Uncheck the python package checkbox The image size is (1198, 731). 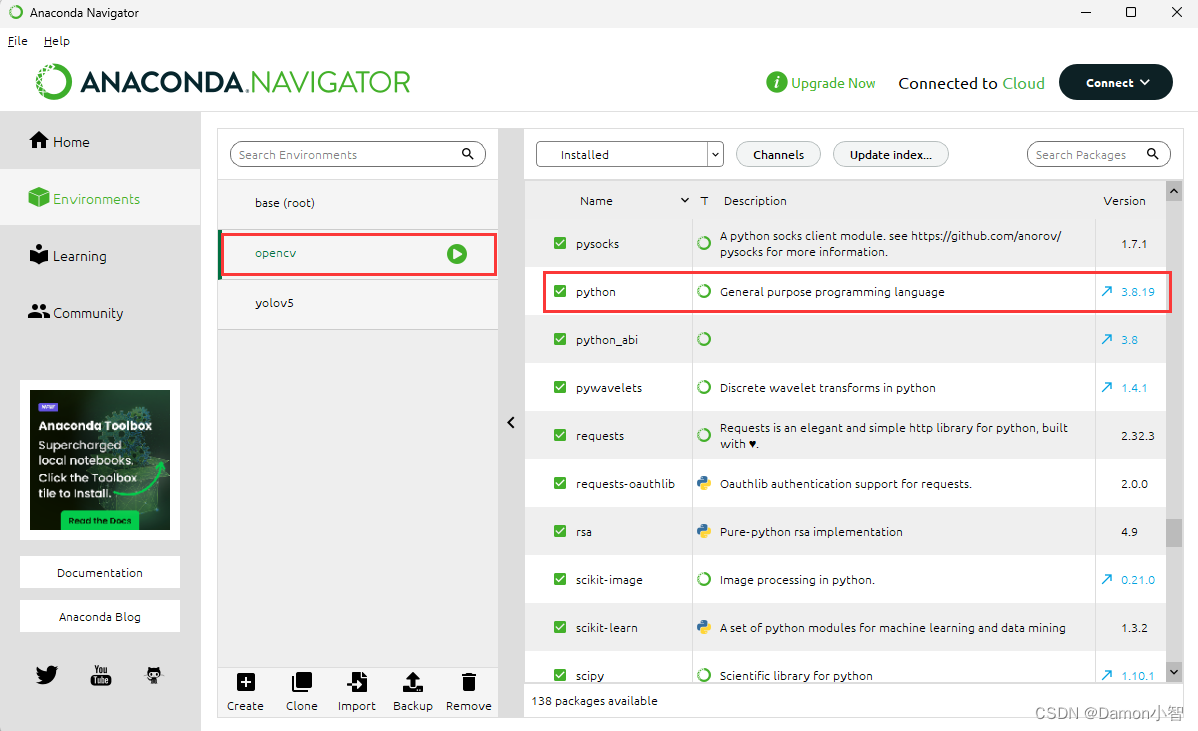point(560,292)
